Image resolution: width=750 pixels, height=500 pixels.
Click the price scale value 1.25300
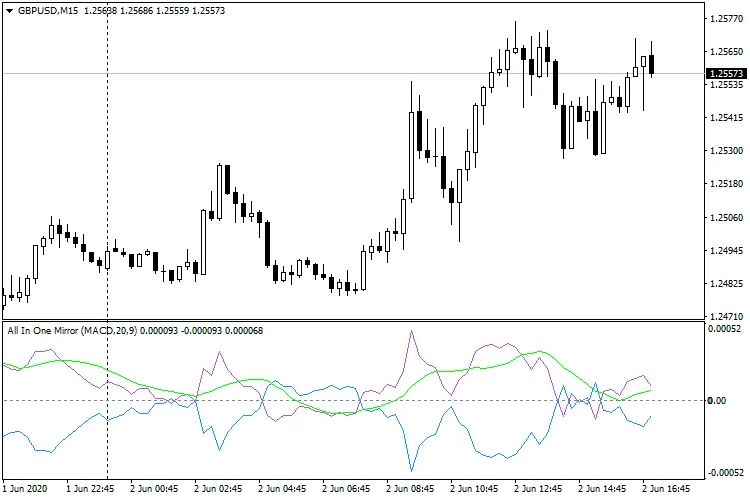(x=727, y=151)
